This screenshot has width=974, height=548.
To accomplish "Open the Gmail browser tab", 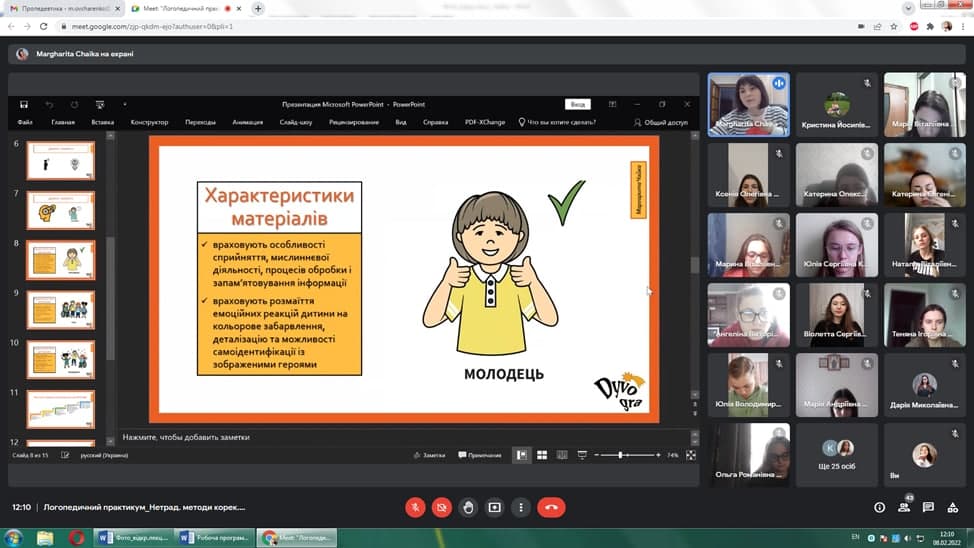I will [x=62, y=8].
